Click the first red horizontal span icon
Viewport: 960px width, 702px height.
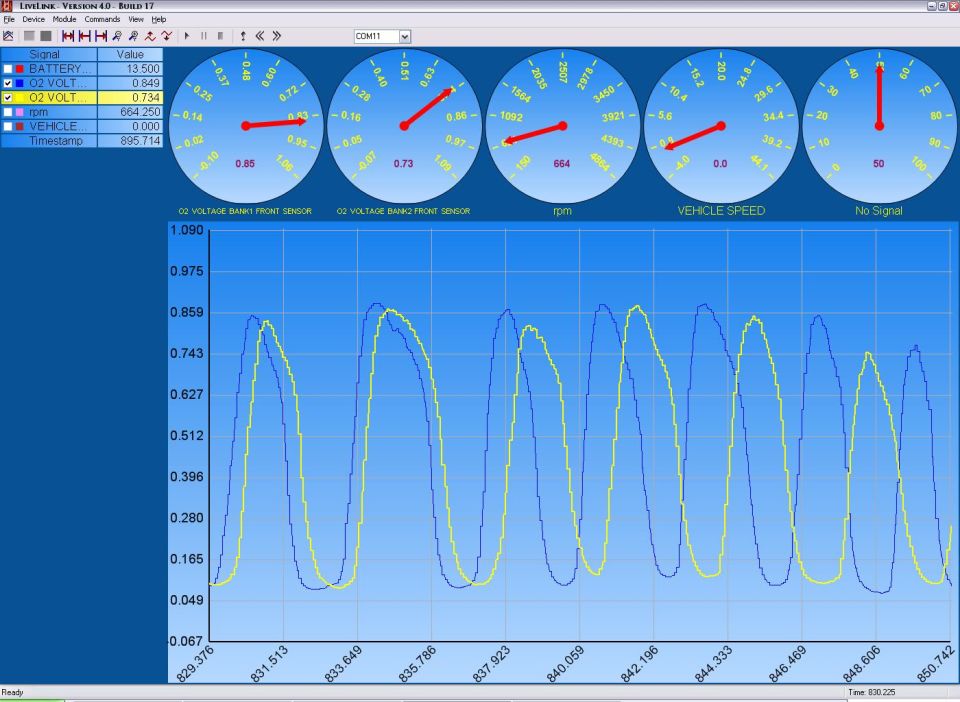point(68,36)
